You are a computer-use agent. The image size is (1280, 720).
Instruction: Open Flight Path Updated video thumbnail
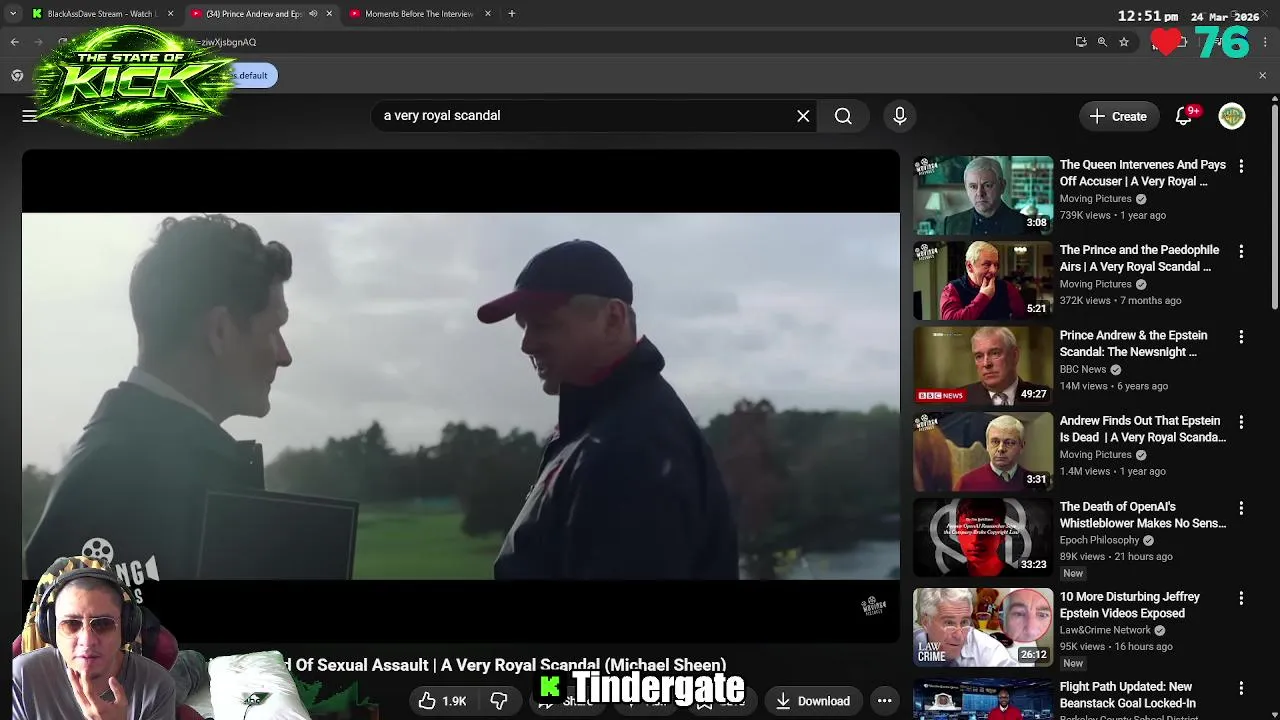click(983, 699)
